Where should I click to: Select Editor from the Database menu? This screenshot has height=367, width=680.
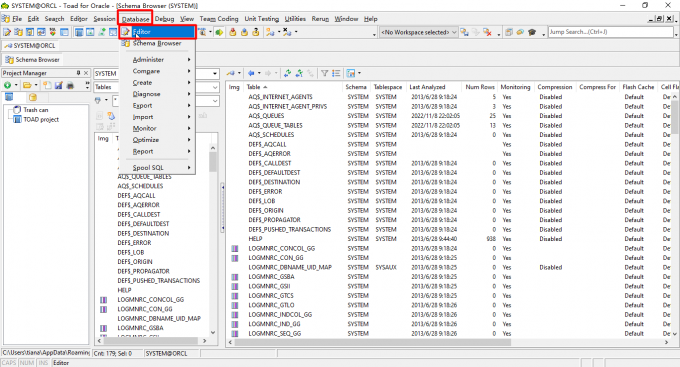(157, 32)
